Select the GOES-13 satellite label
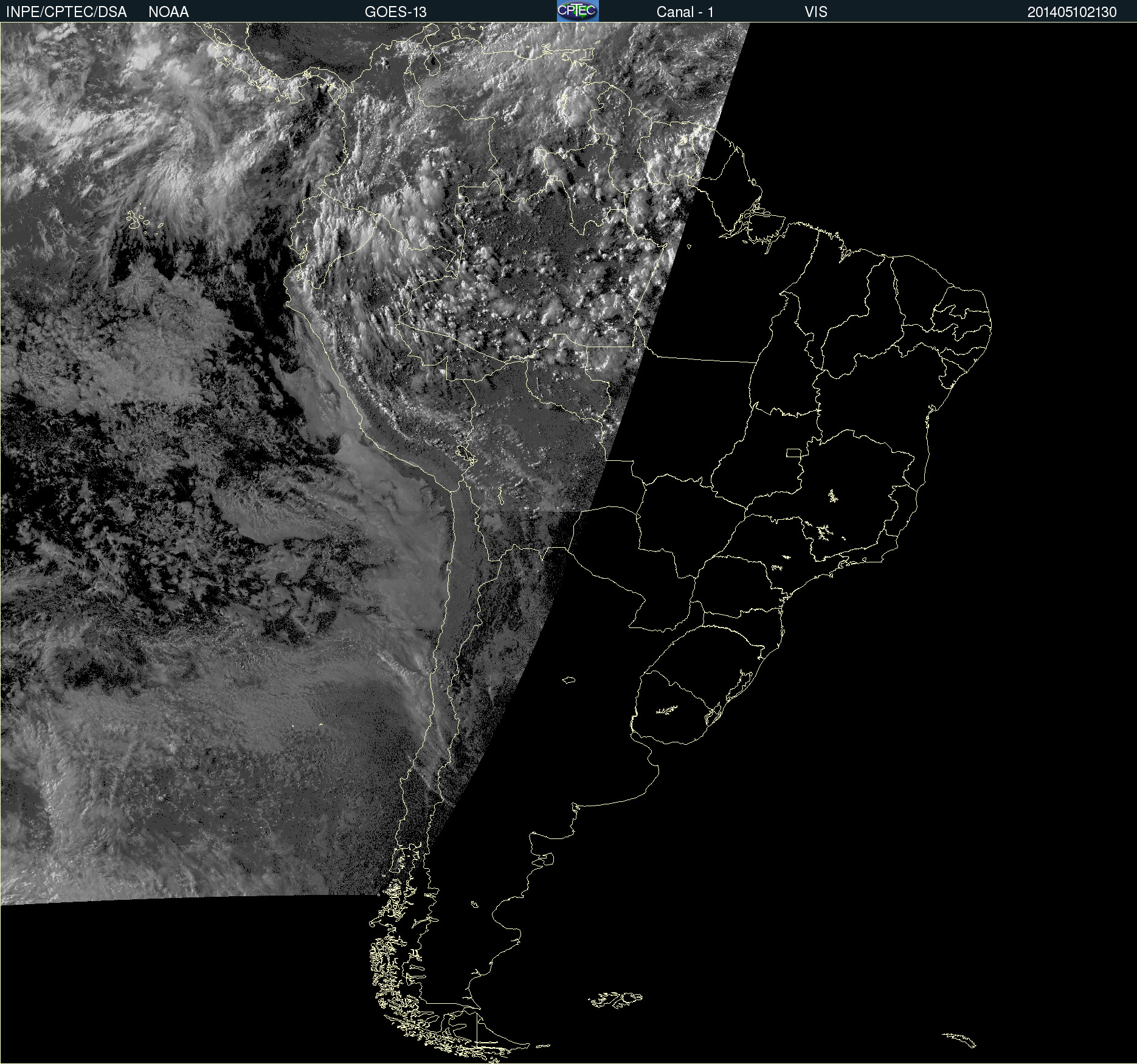1137x1064 pixels. pyautogui.click(x=395, y=12)
